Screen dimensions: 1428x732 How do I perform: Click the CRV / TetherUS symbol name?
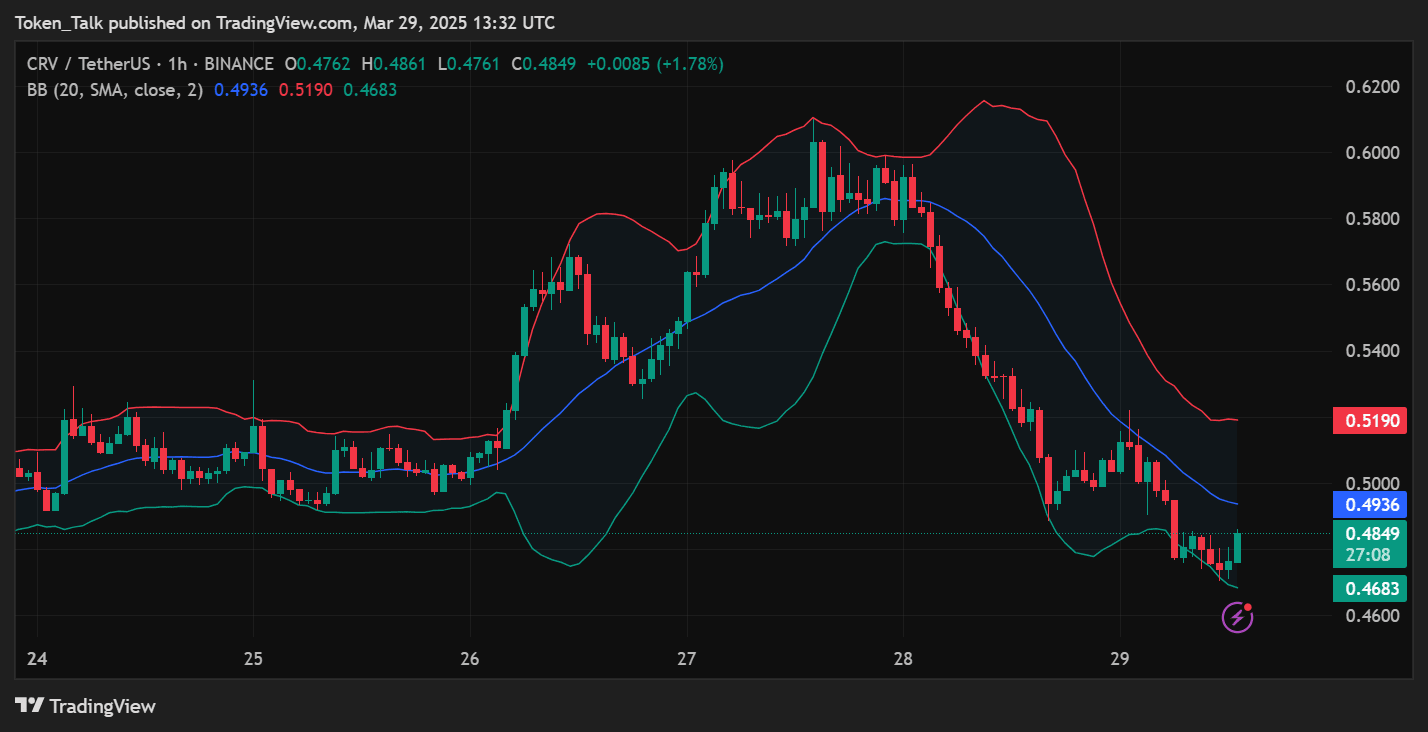coord(92,63)
